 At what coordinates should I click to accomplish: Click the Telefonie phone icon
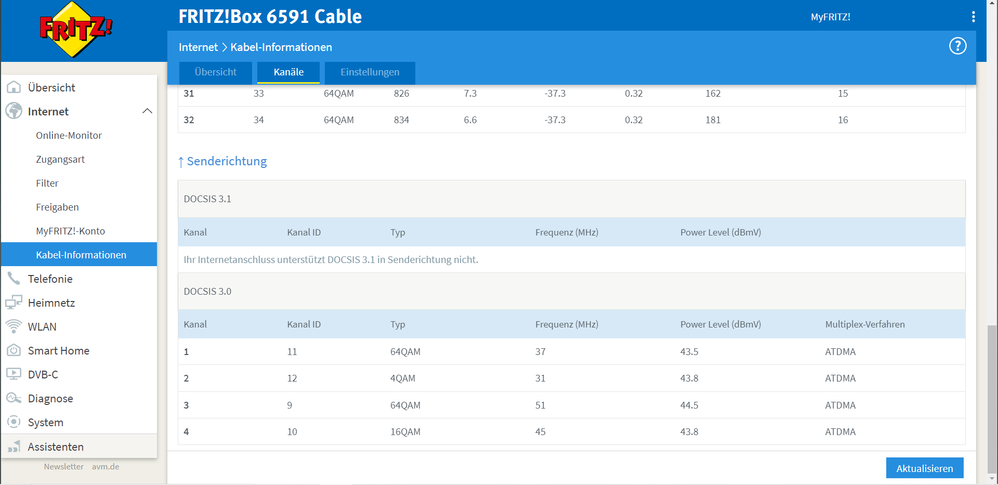point(14,278)
